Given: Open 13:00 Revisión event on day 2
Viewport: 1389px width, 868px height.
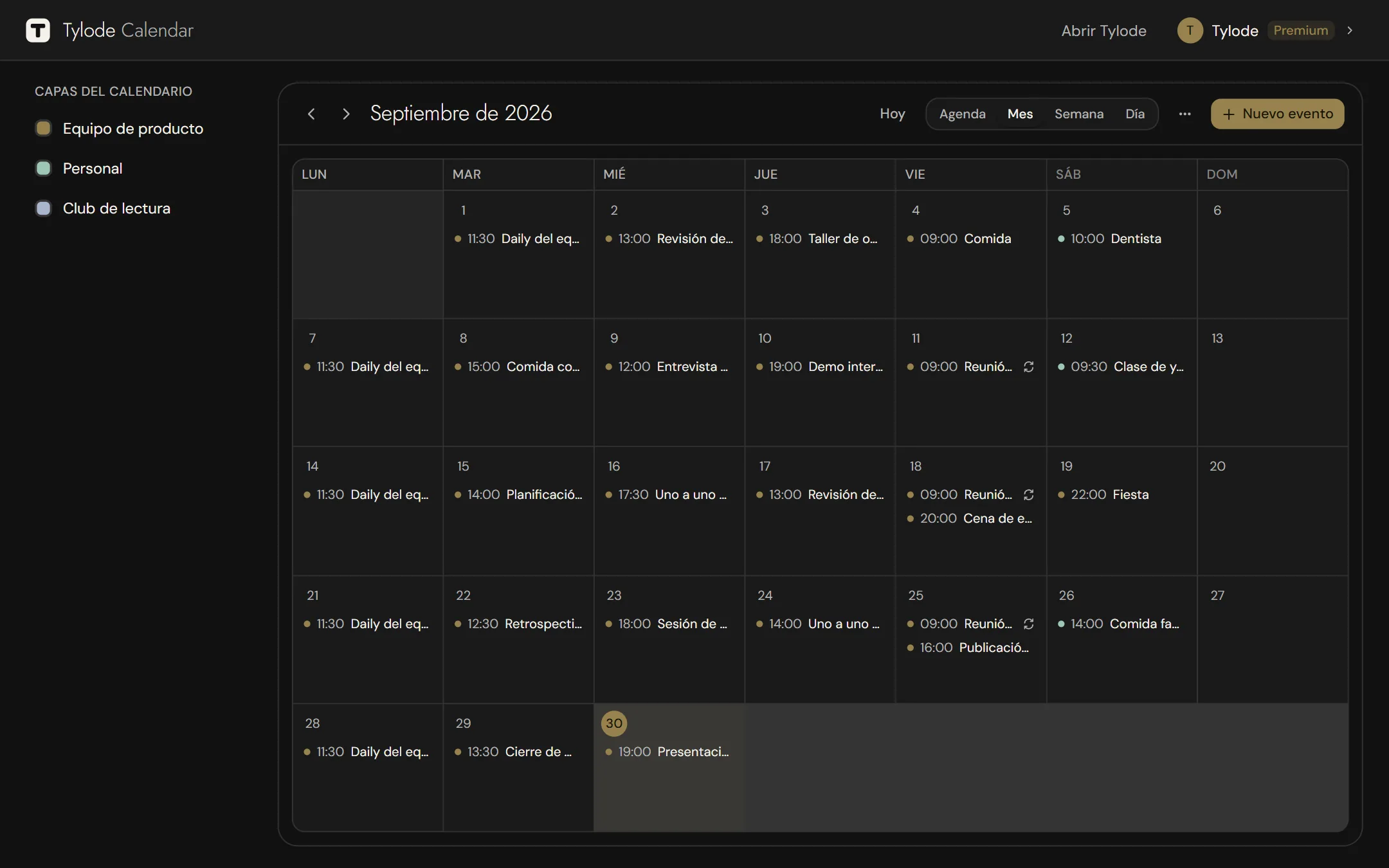Looking at the screenshot, I should 669,239.
